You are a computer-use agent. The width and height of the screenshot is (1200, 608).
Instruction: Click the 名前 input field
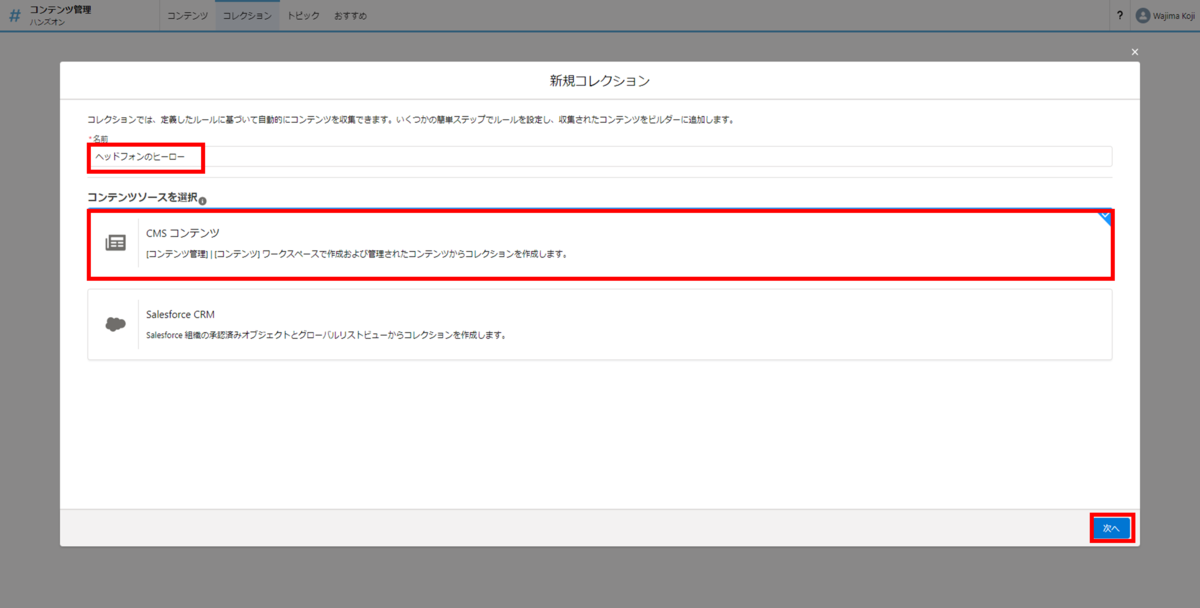[x=600, y=157]
